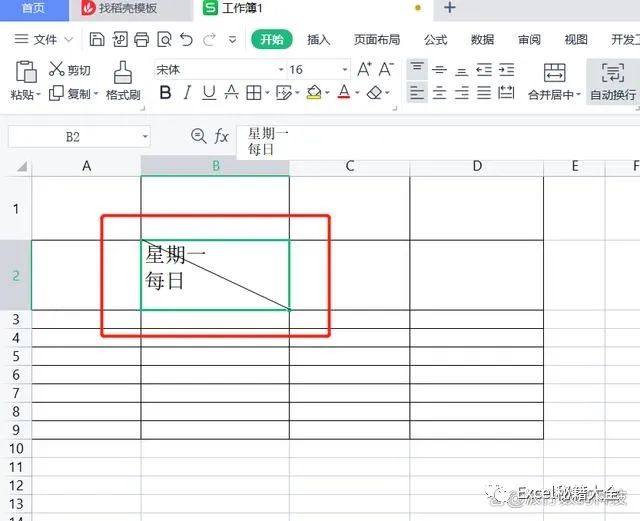Click the Print icon in quick access bar
This screenshot has width=640, height=521.
click(x=141, y=40)
